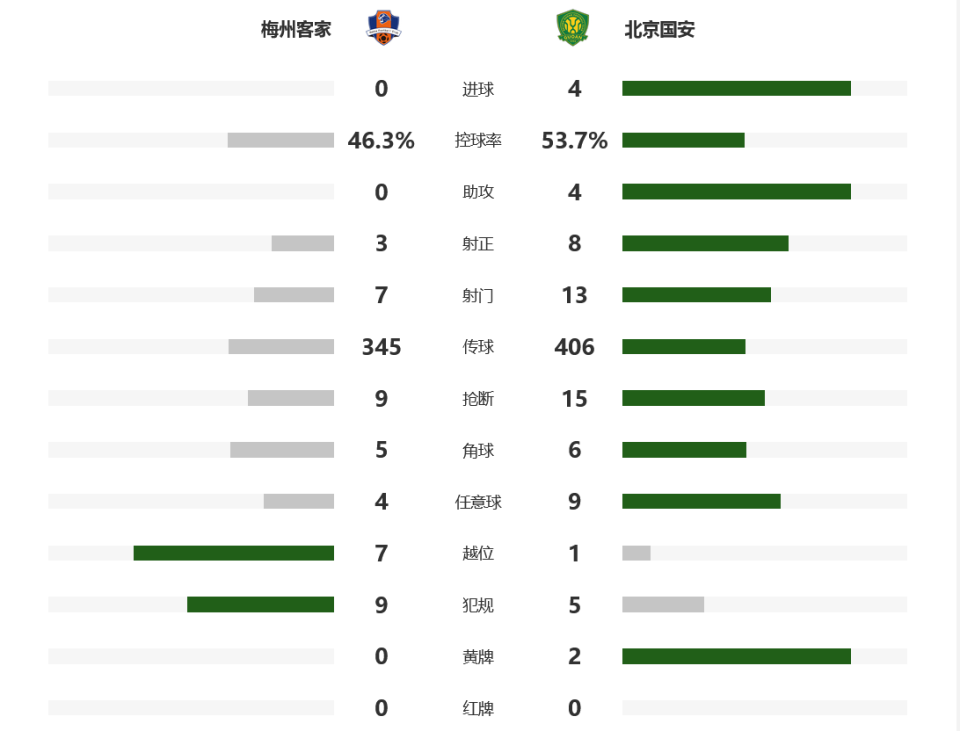The width and height of the screenshot is (960, 731).
Task: Click 梅州客家's green 越位 bar
Action: 233,553
